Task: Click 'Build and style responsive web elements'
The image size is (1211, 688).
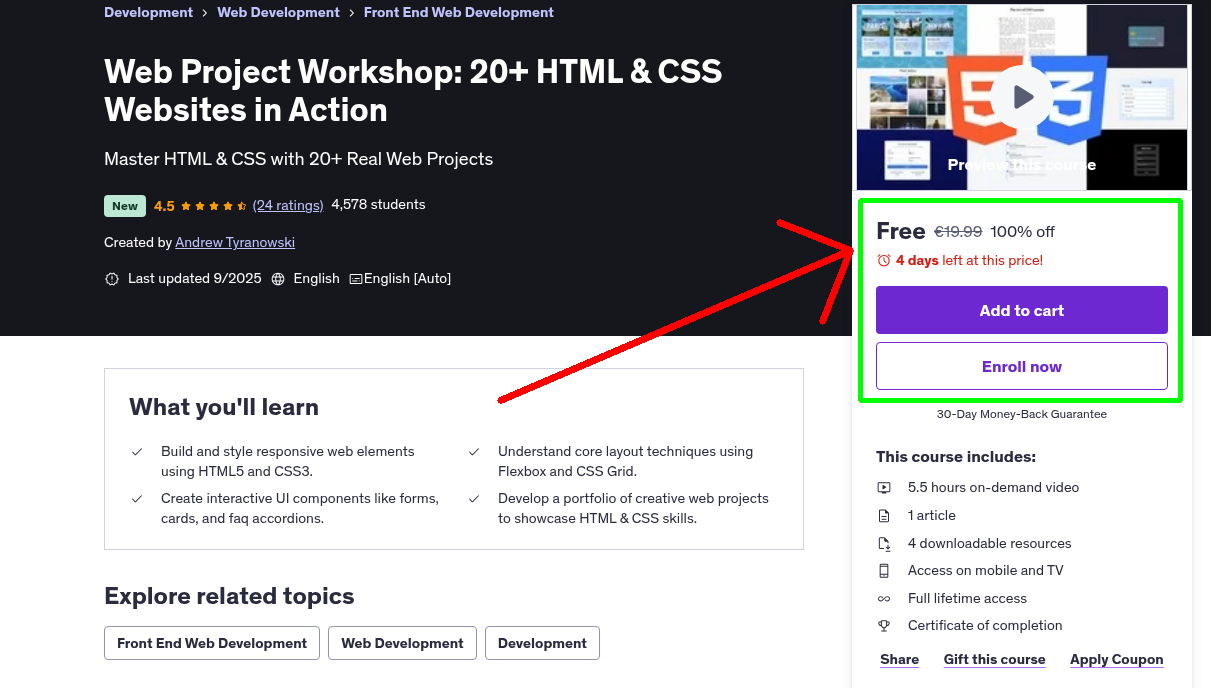Action: 288,461
